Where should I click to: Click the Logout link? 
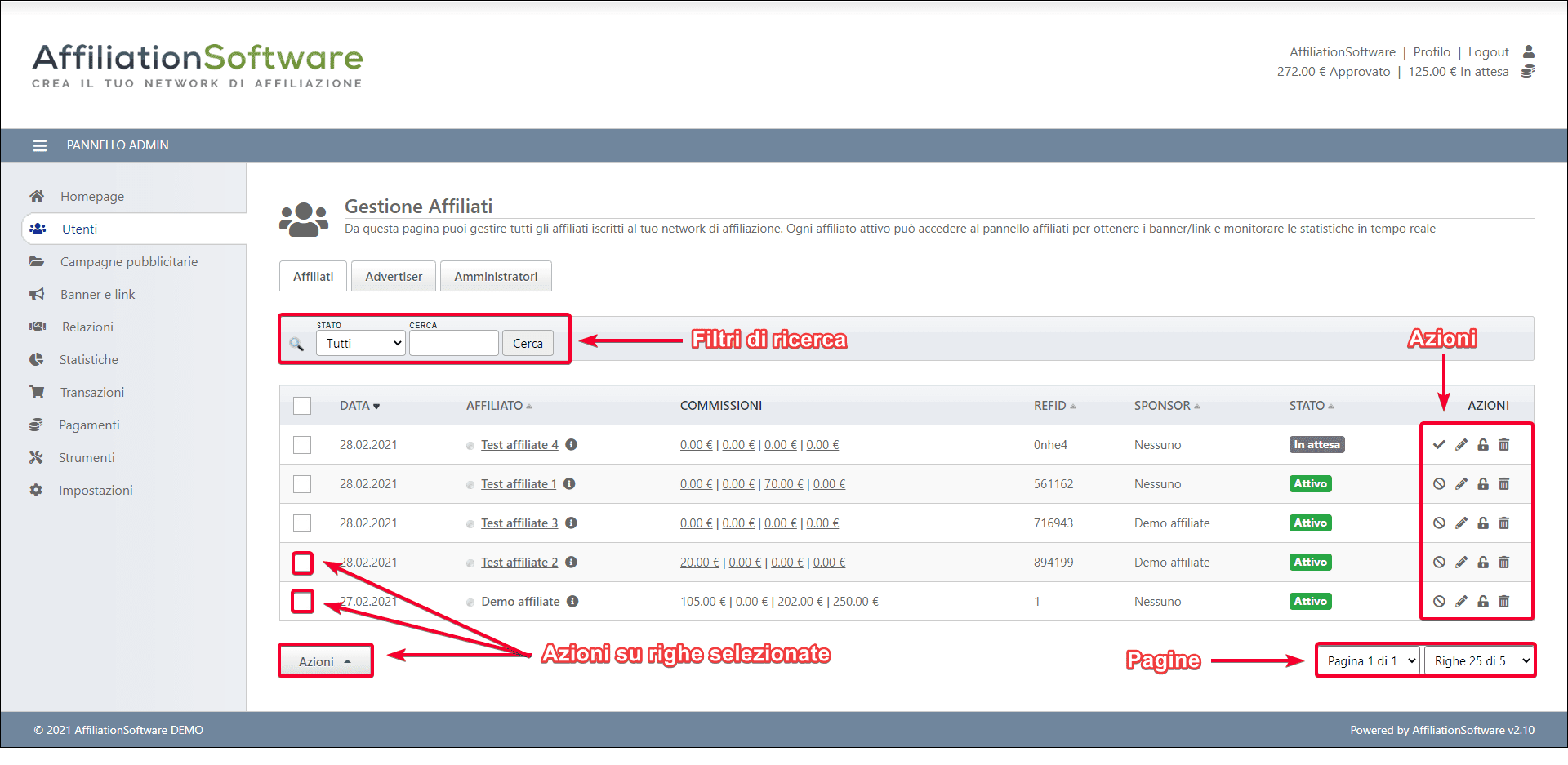[x=1488, y=52]
